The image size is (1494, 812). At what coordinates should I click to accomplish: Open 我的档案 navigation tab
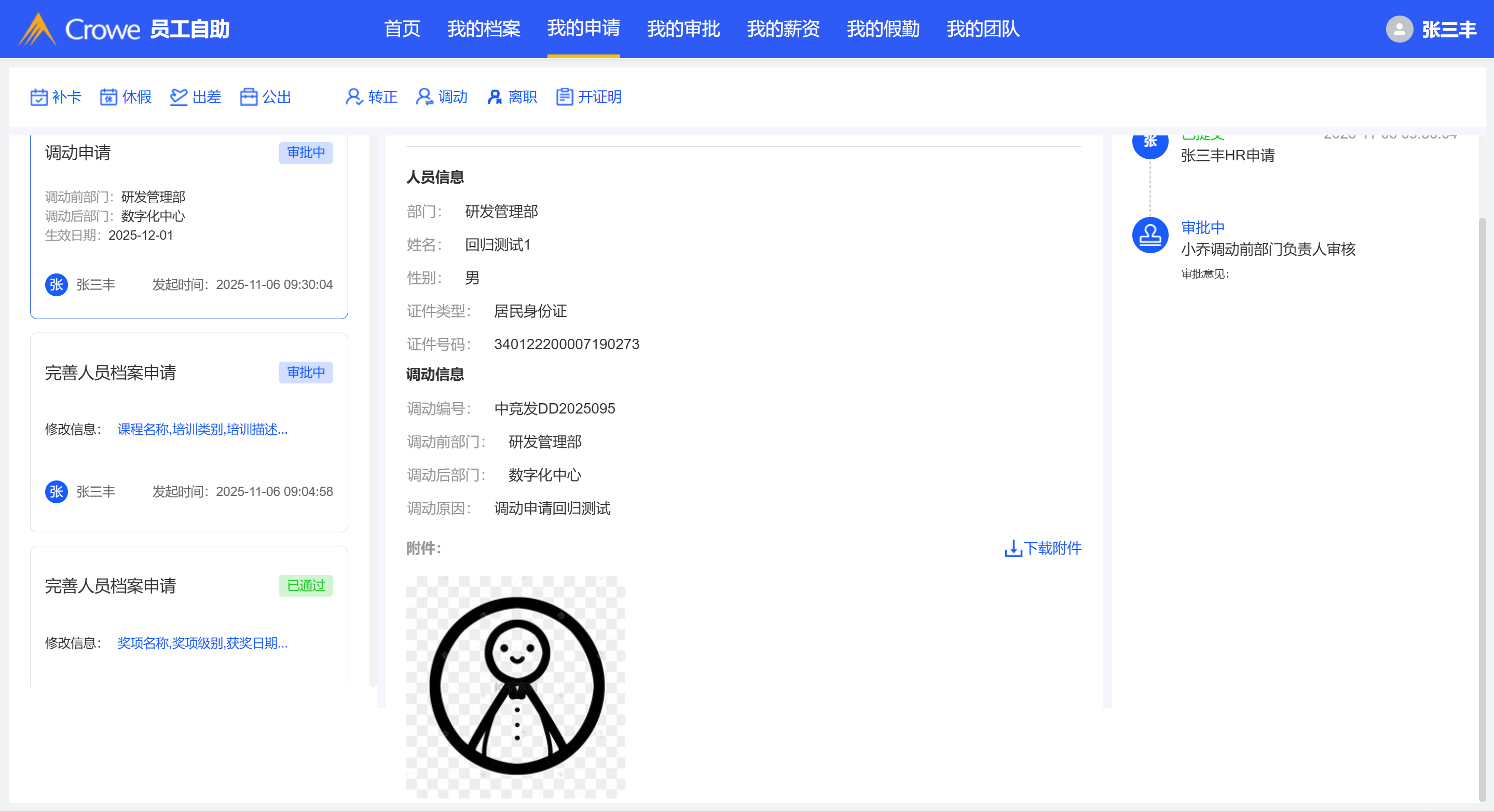click(484, 29)
